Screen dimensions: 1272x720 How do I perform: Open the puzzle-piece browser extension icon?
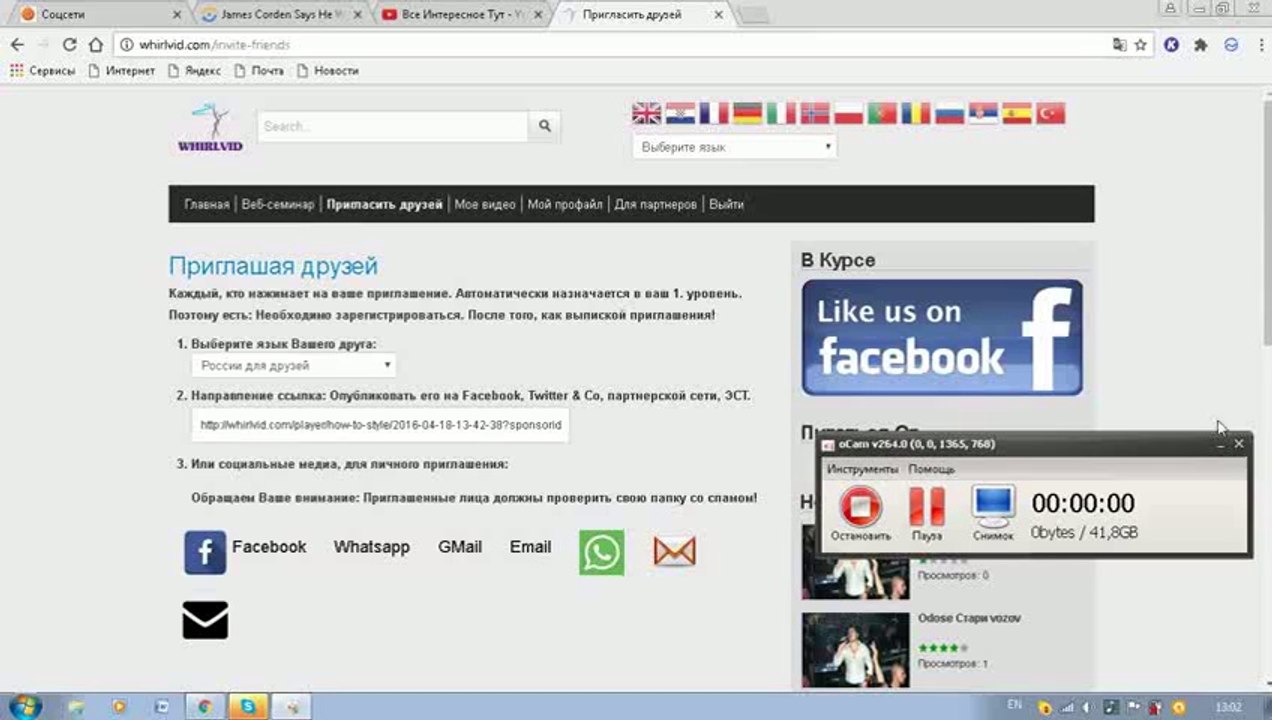[1201, 45]
